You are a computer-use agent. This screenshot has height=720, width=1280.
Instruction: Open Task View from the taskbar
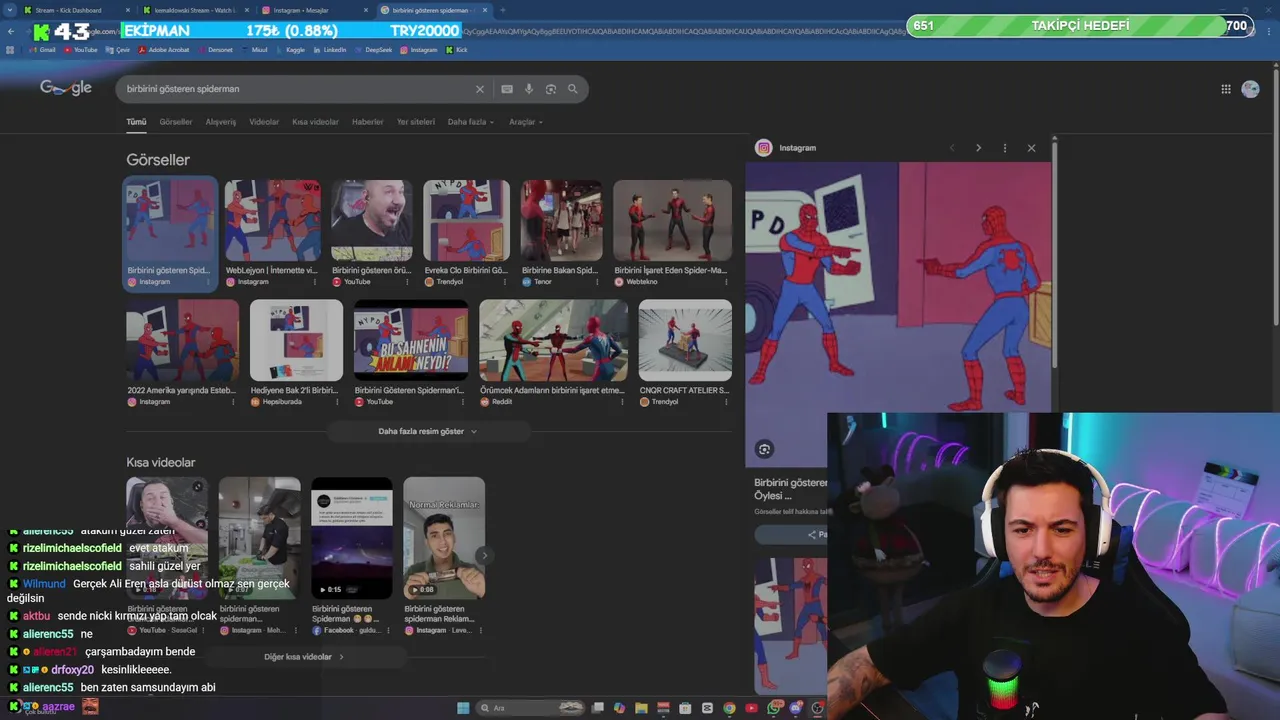(598, 708)
